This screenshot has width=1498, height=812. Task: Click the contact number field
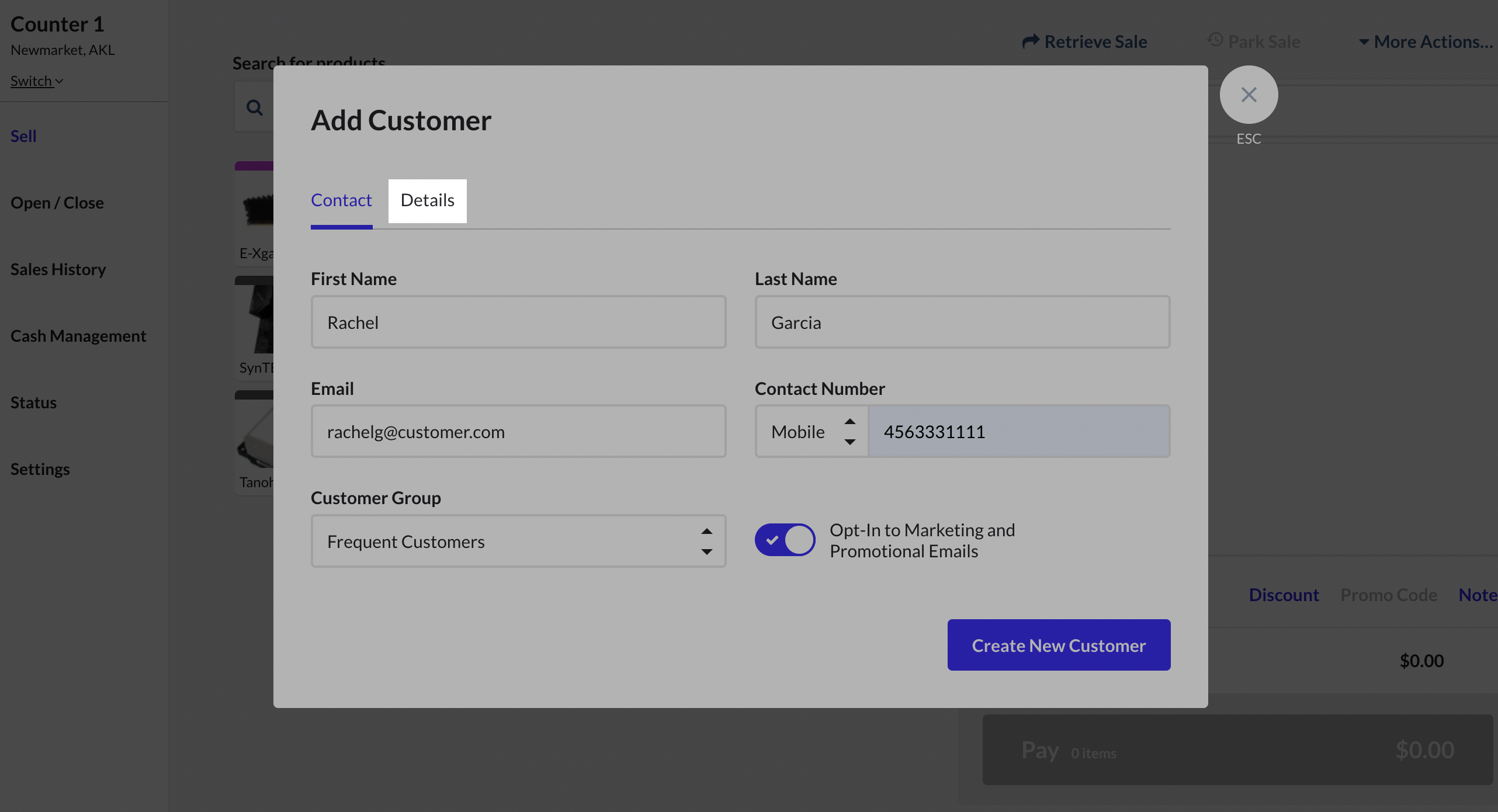[1019, 432]
